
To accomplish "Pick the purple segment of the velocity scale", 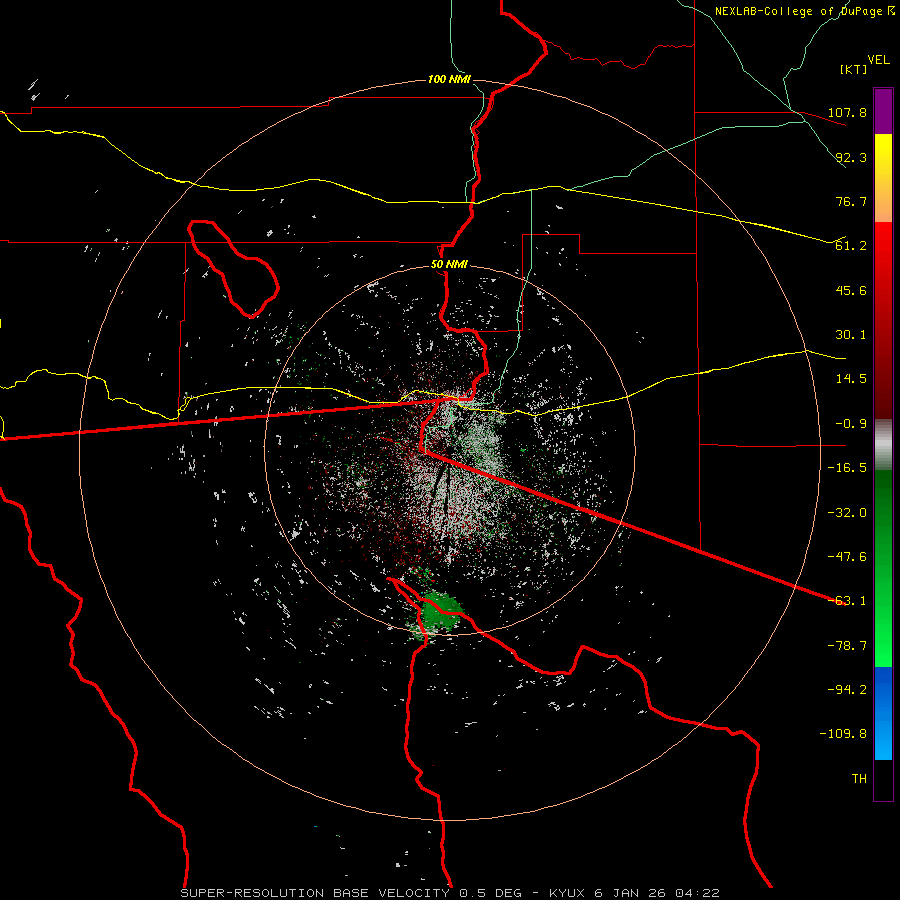I will 883,111.
